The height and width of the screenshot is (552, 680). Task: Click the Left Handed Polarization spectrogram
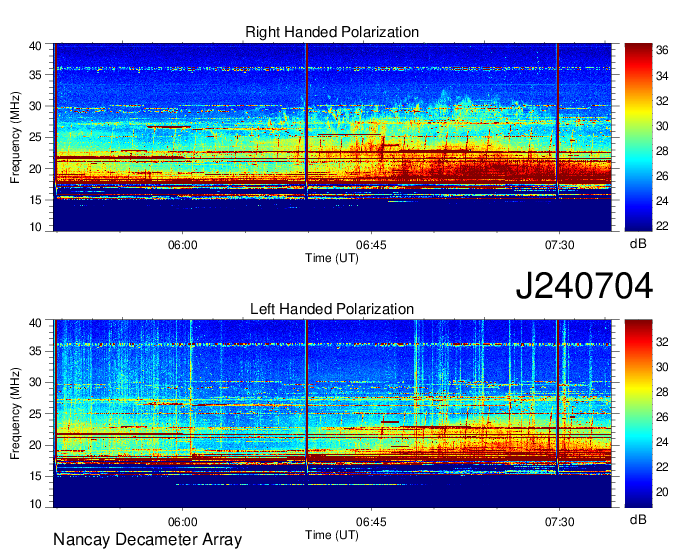[333, 414]
